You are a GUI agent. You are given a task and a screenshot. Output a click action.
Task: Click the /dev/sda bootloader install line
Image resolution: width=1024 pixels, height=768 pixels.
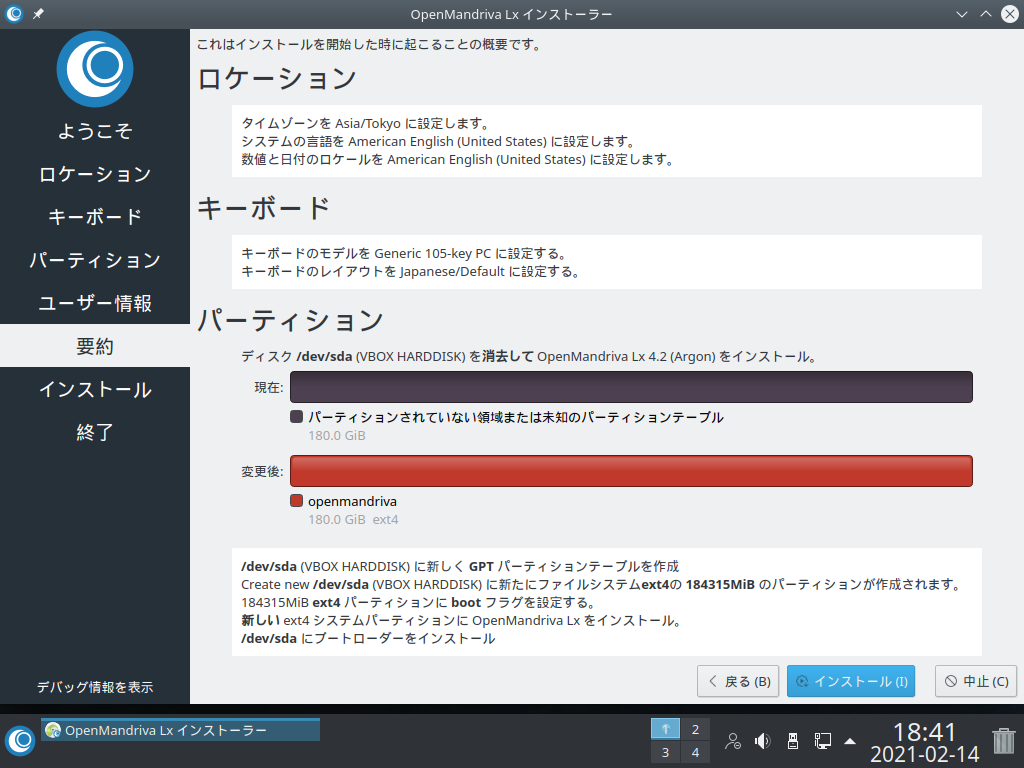pyautogui.click(x=368, y=639)
